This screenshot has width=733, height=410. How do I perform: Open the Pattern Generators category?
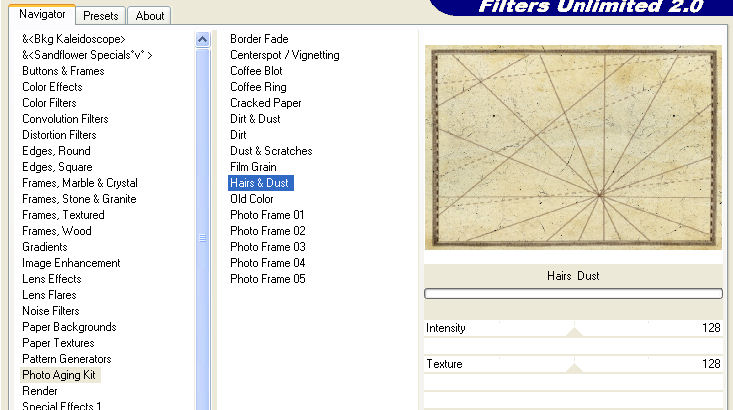67,359
